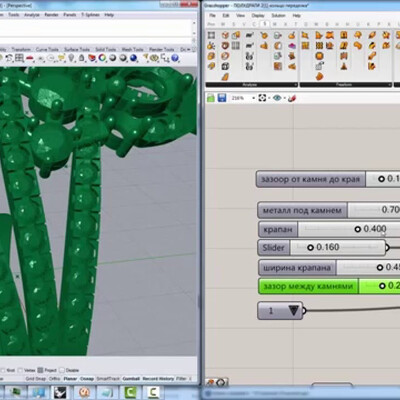Click the red sketch marker icon
Image resolution: width=400 pixels, height=400 pixels.
coord(292,98)
